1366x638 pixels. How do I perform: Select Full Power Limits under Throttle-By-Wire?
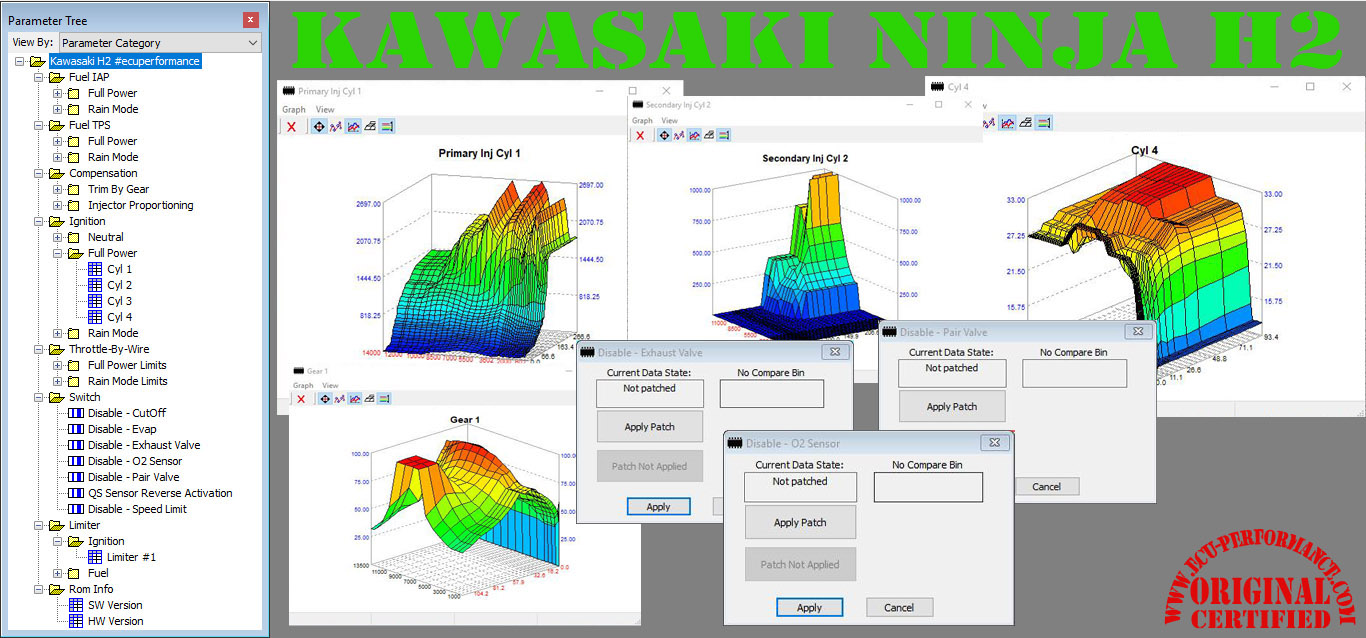tap(127, 365)
